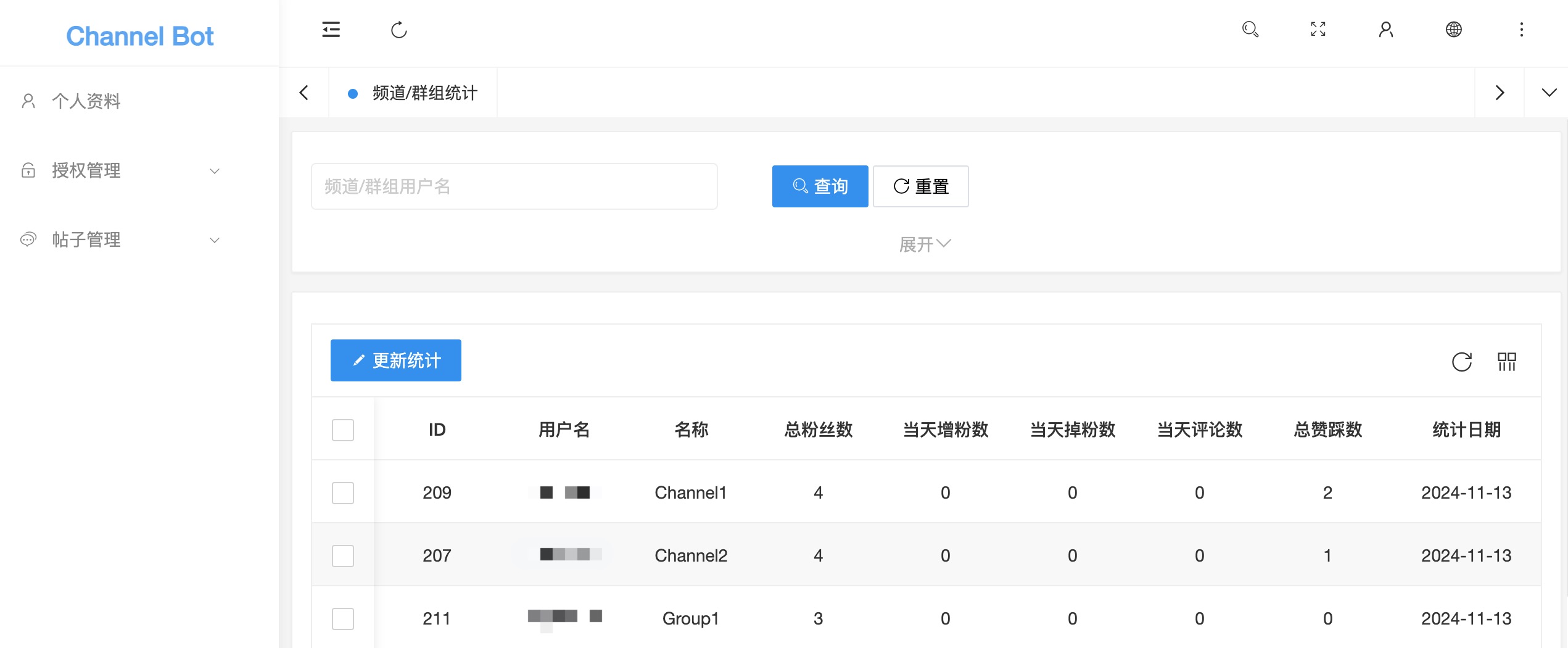
Task: Open the header search icon
Action: pyautogui.click(x=1250, y=30)
